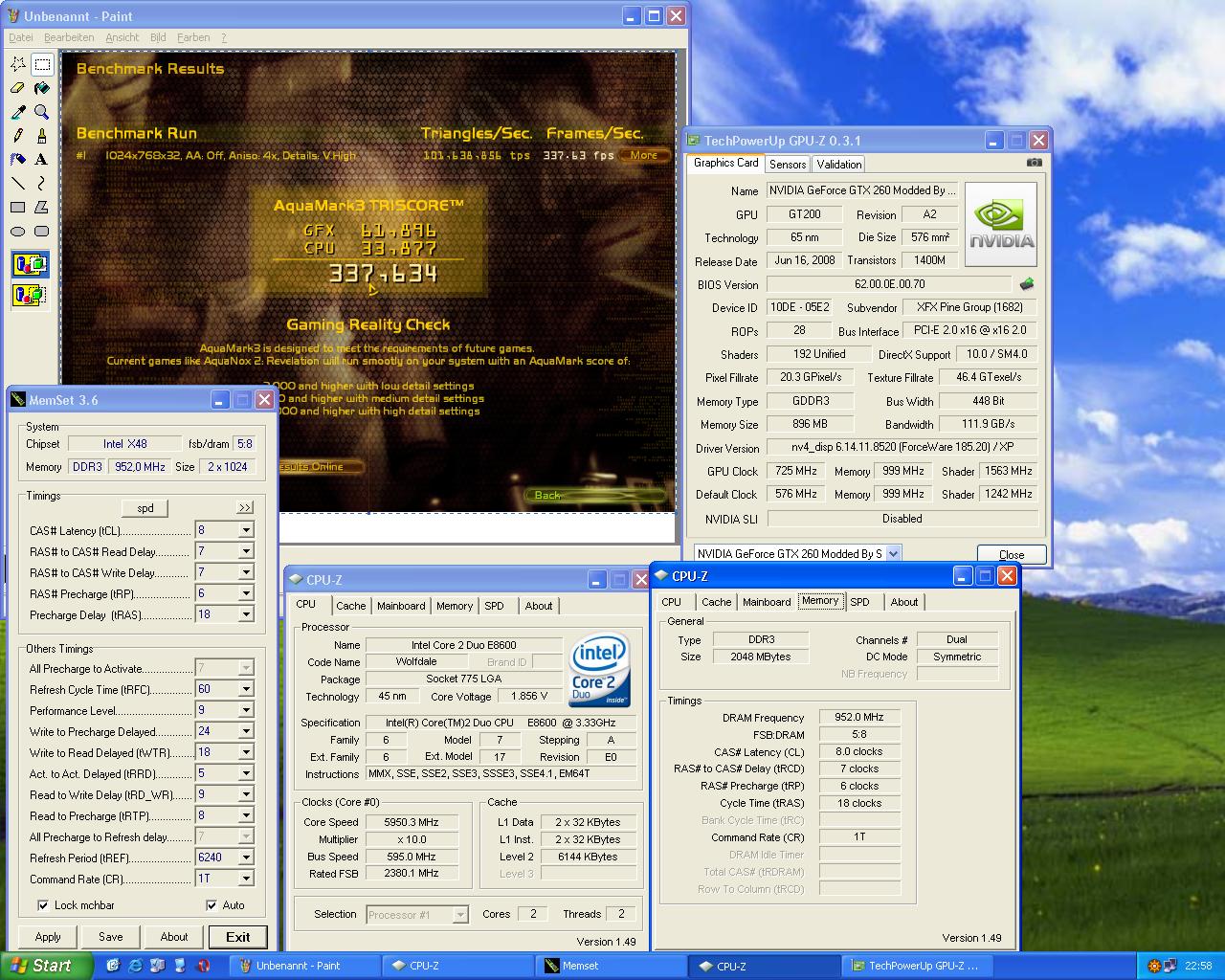The width and height of the screenshot is (1225, 980).
Task: Select the Free-Form Select tool in Paint
Action: [x=18, y=65]
